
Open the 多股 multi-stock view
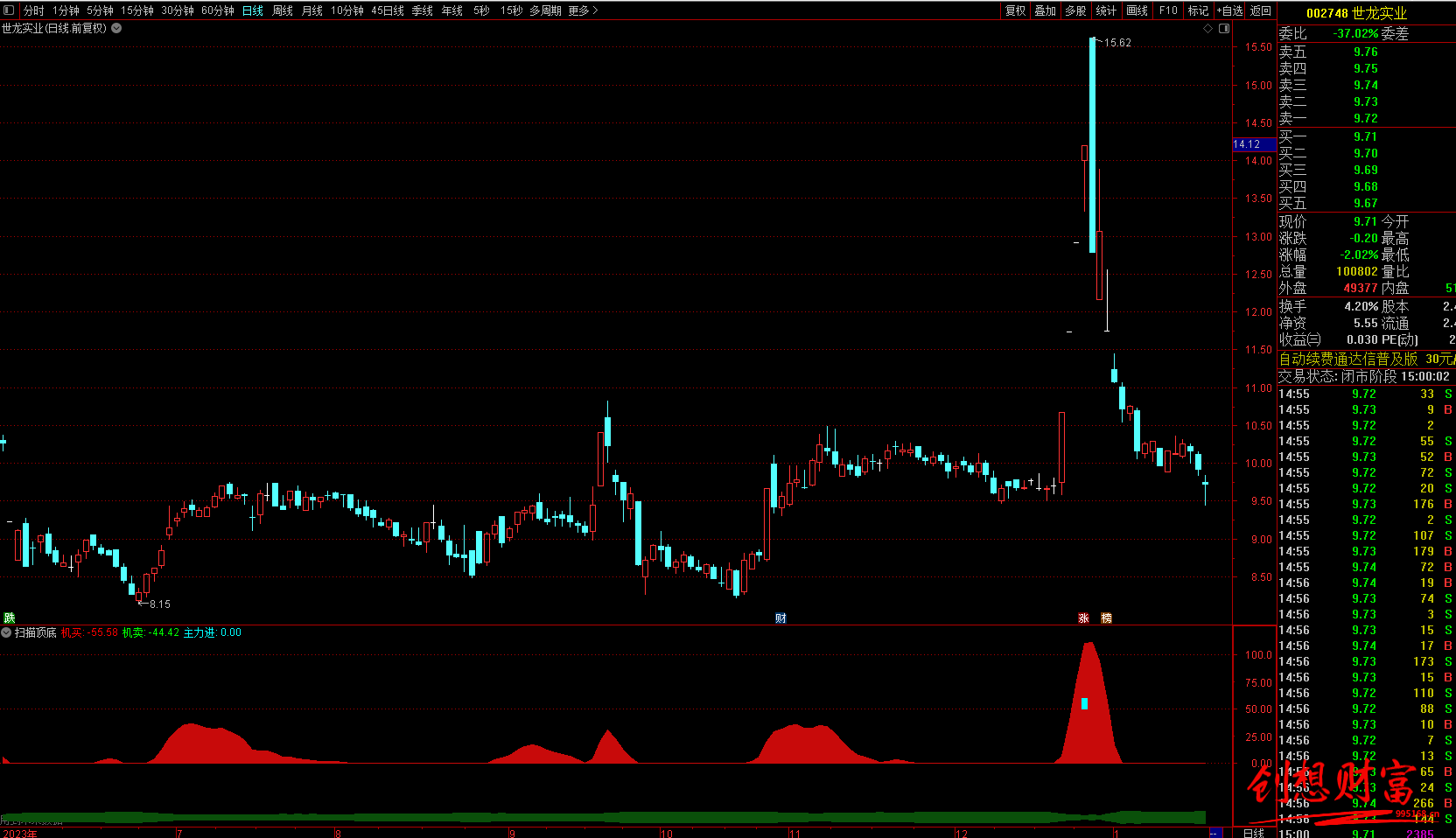click(1076, 10)
